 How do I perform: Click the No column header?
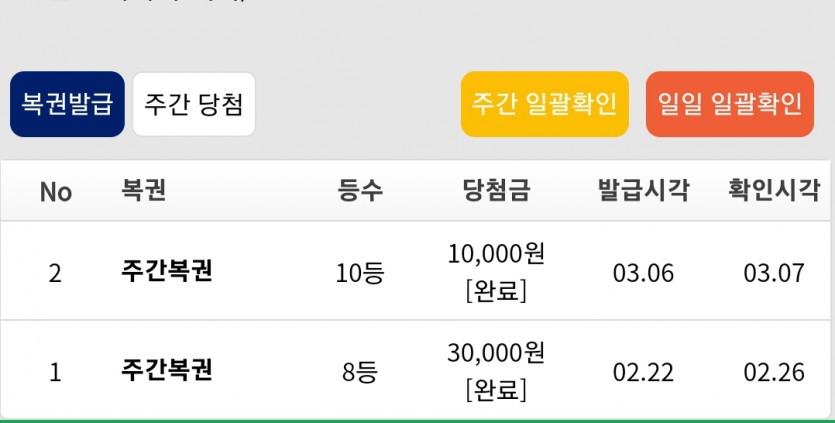tap(56, 191)
